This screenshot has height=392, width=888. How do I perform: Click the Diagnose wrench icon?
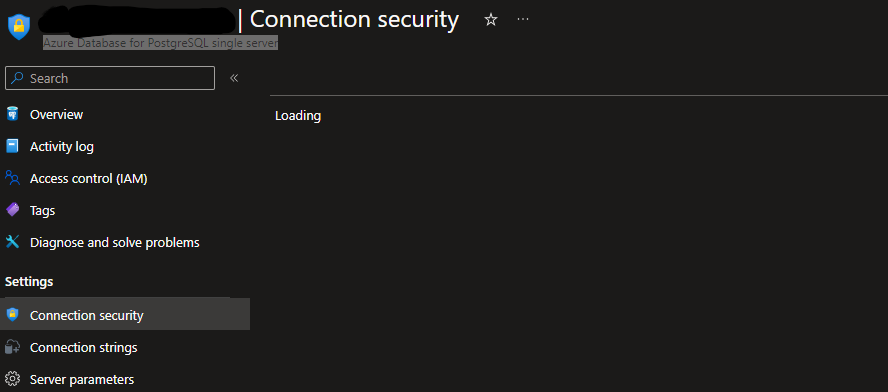point(12,242)
